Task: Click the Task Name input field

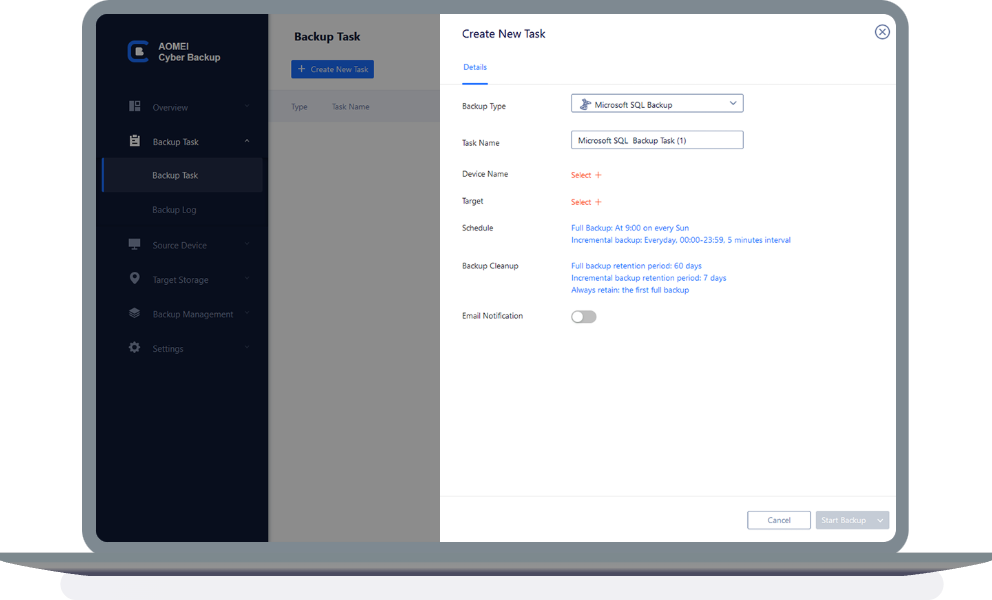Action: point(657,141)
